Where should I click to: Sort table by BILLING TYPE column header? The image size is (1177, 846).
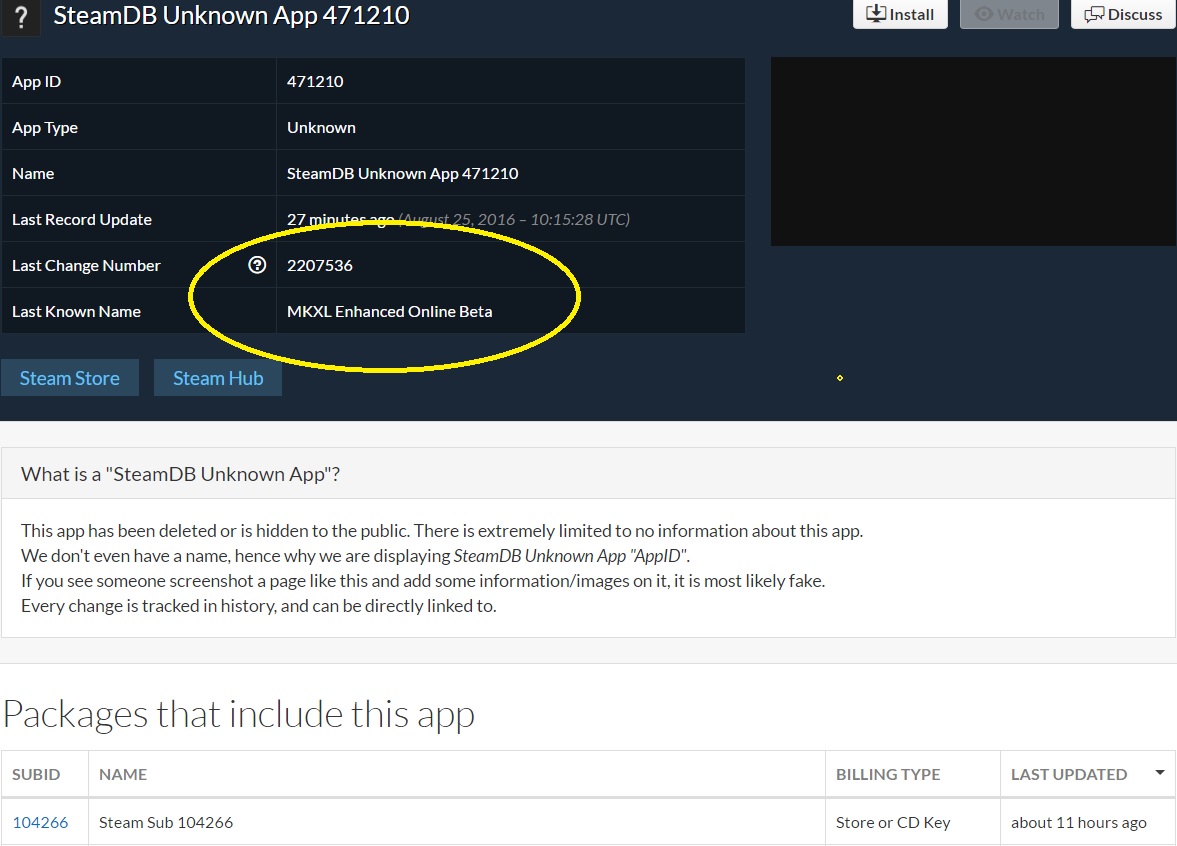[x=888, y=774]
